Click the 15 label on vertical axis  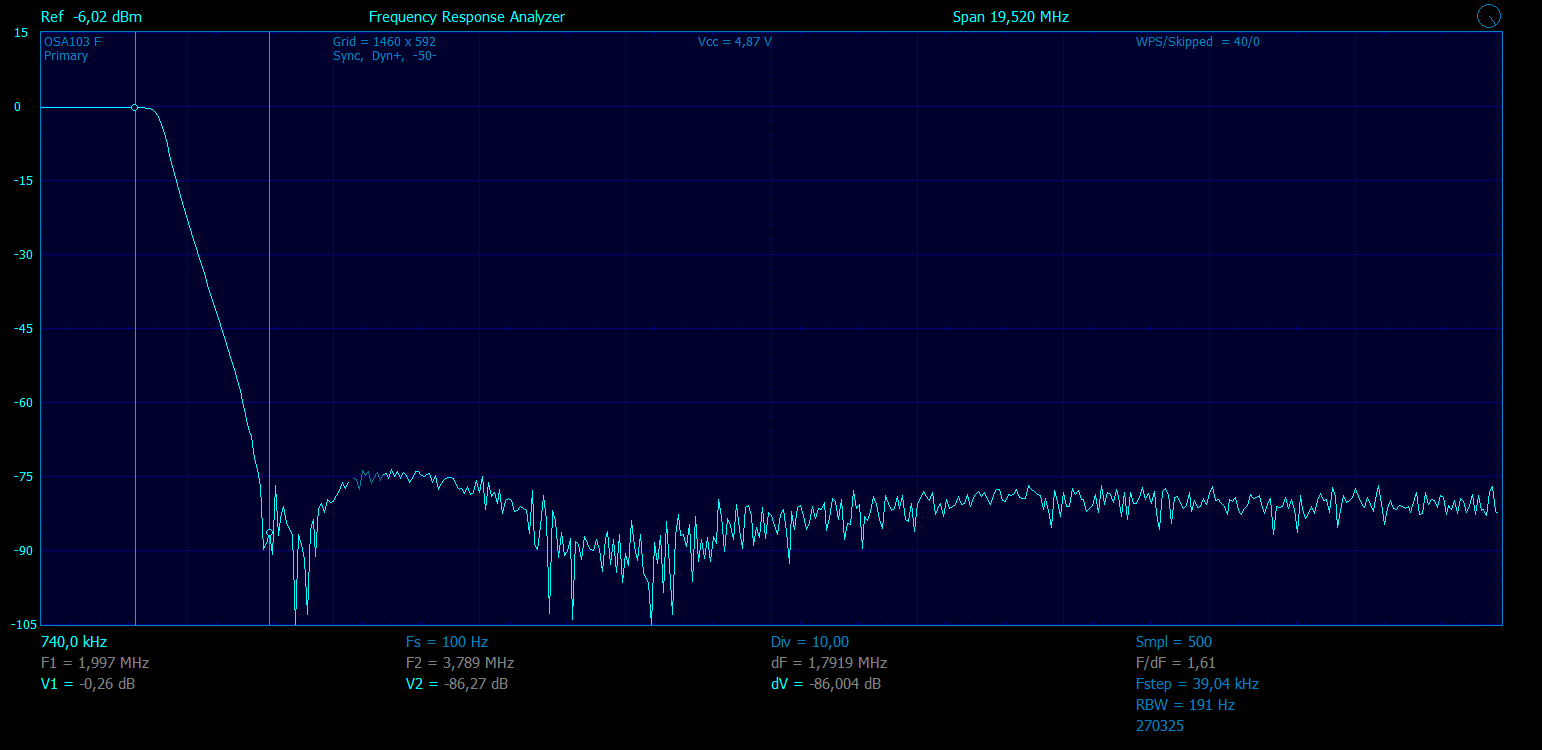21,33
